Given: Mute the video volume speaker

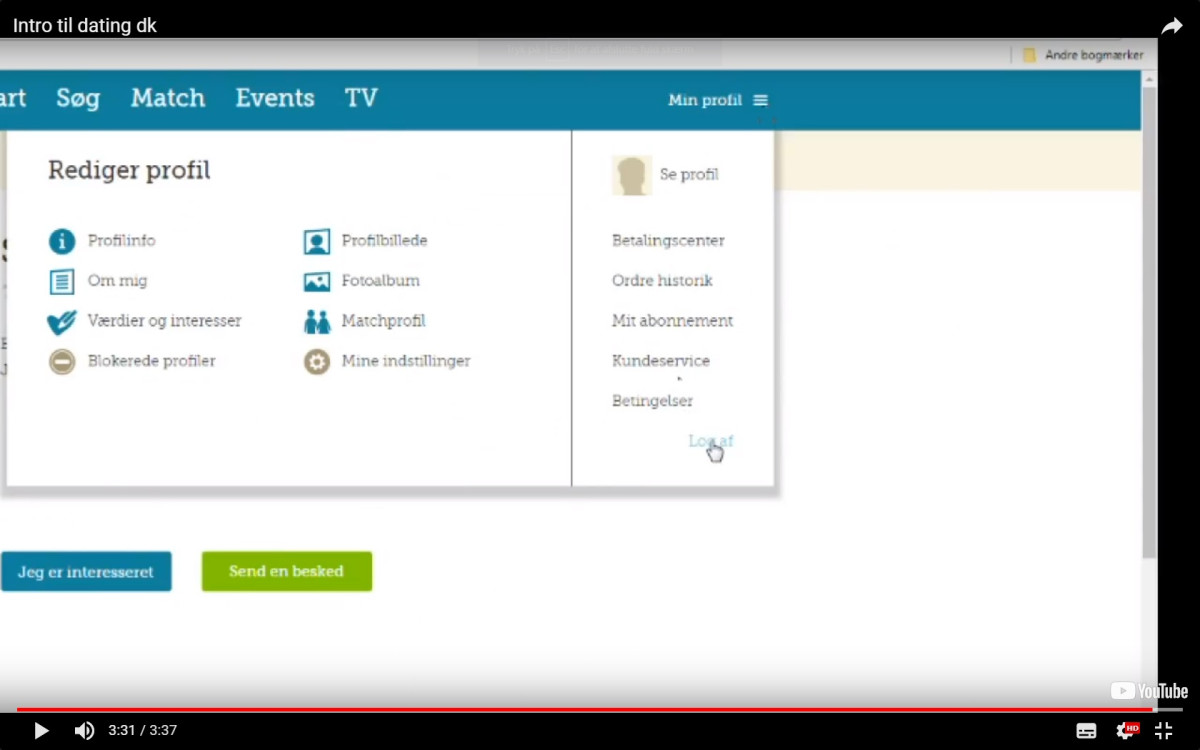Looking at the screenshot, I should (x=84, y=731).
